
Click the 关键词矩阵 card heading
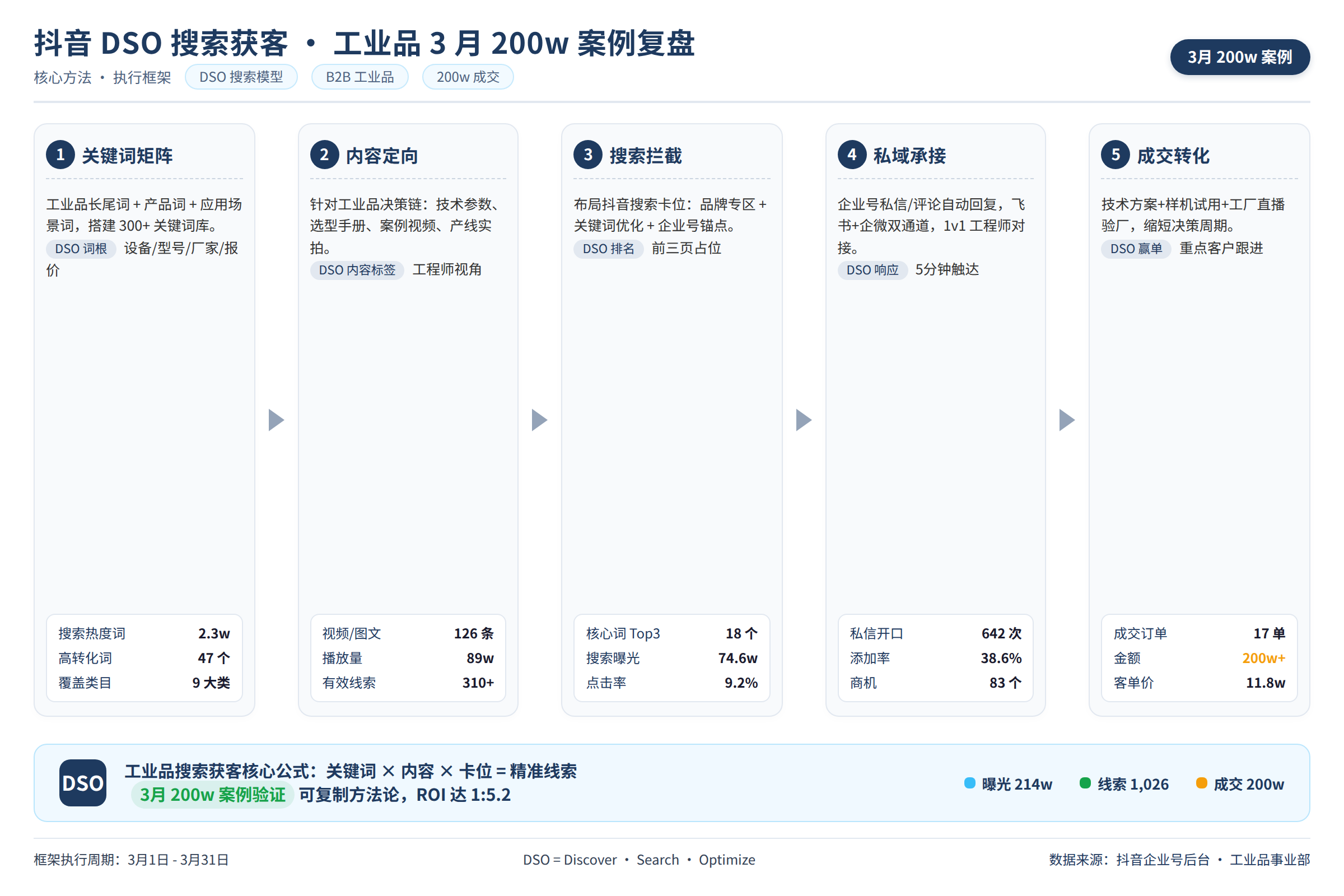coord(128,156)
